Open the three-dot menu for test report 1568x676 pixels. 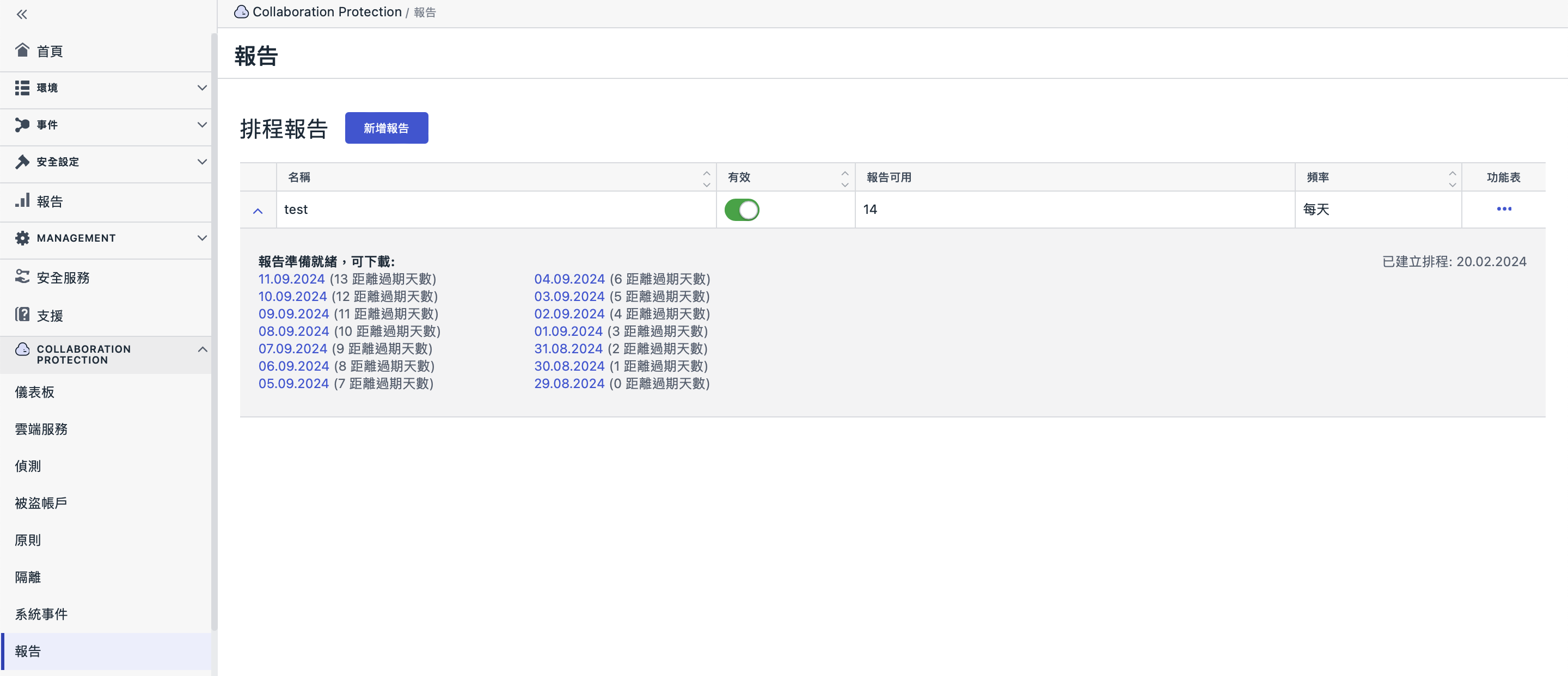1503,208
